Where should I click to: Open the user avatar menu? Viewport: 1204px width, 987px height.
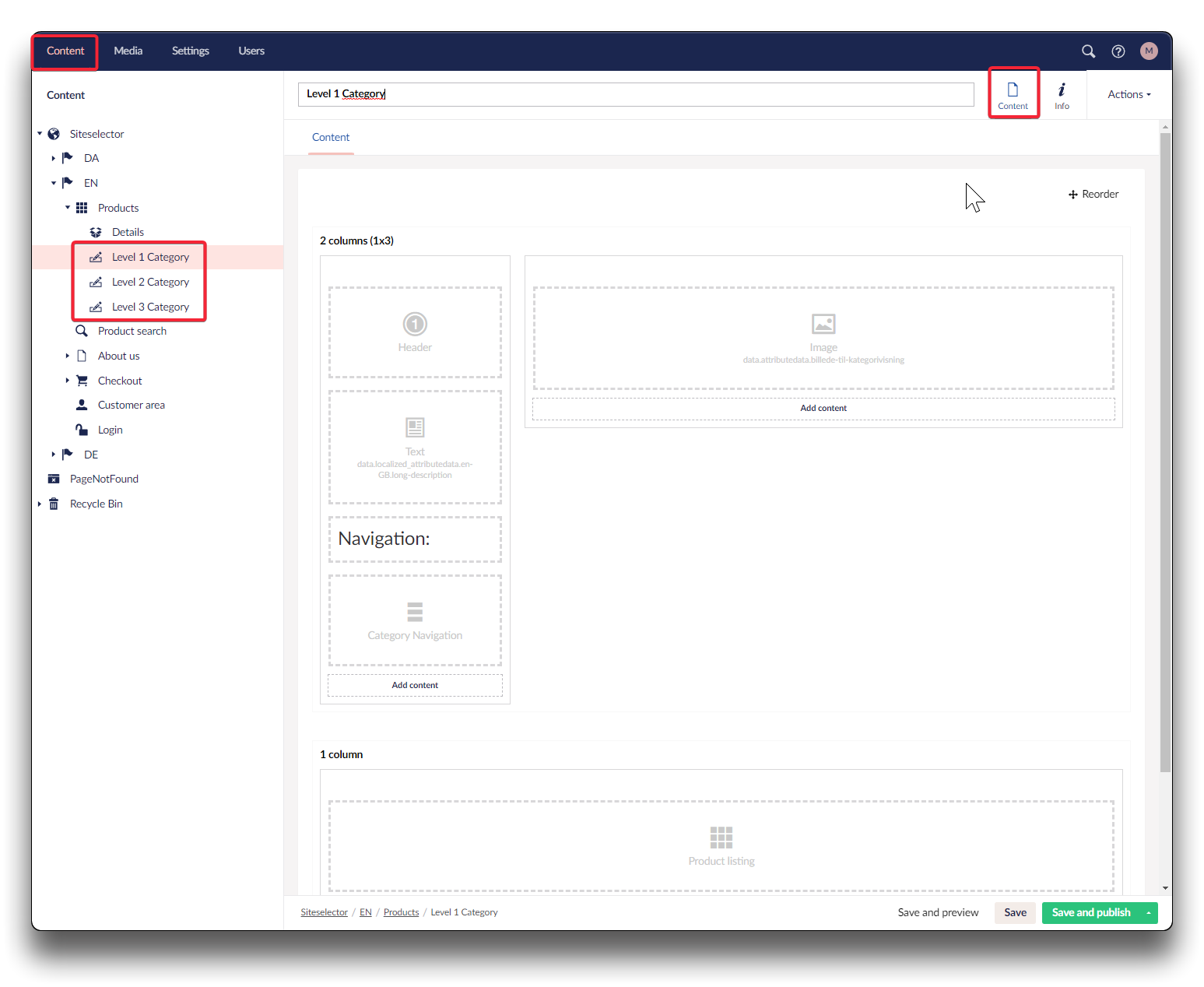[1148, 51]
